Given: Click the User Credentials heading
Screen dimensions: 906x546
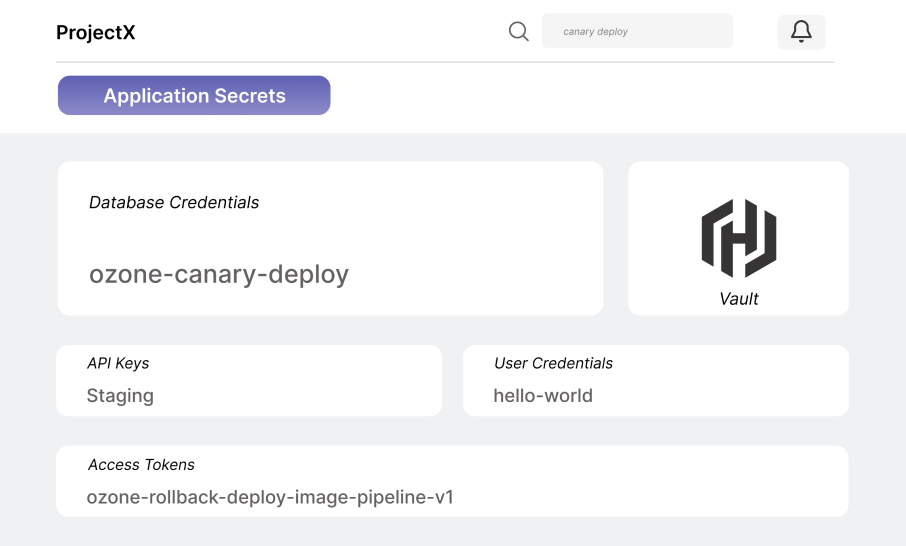Looking at the screenshot, I should click(553, 363).
